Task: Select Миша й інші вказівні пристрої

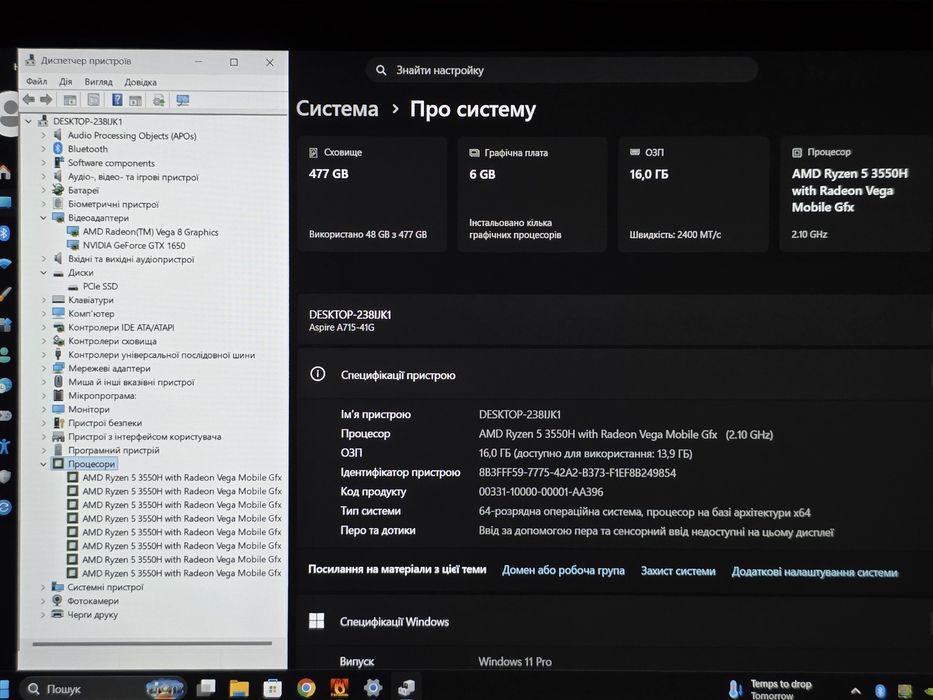Action: coord(131,382)
